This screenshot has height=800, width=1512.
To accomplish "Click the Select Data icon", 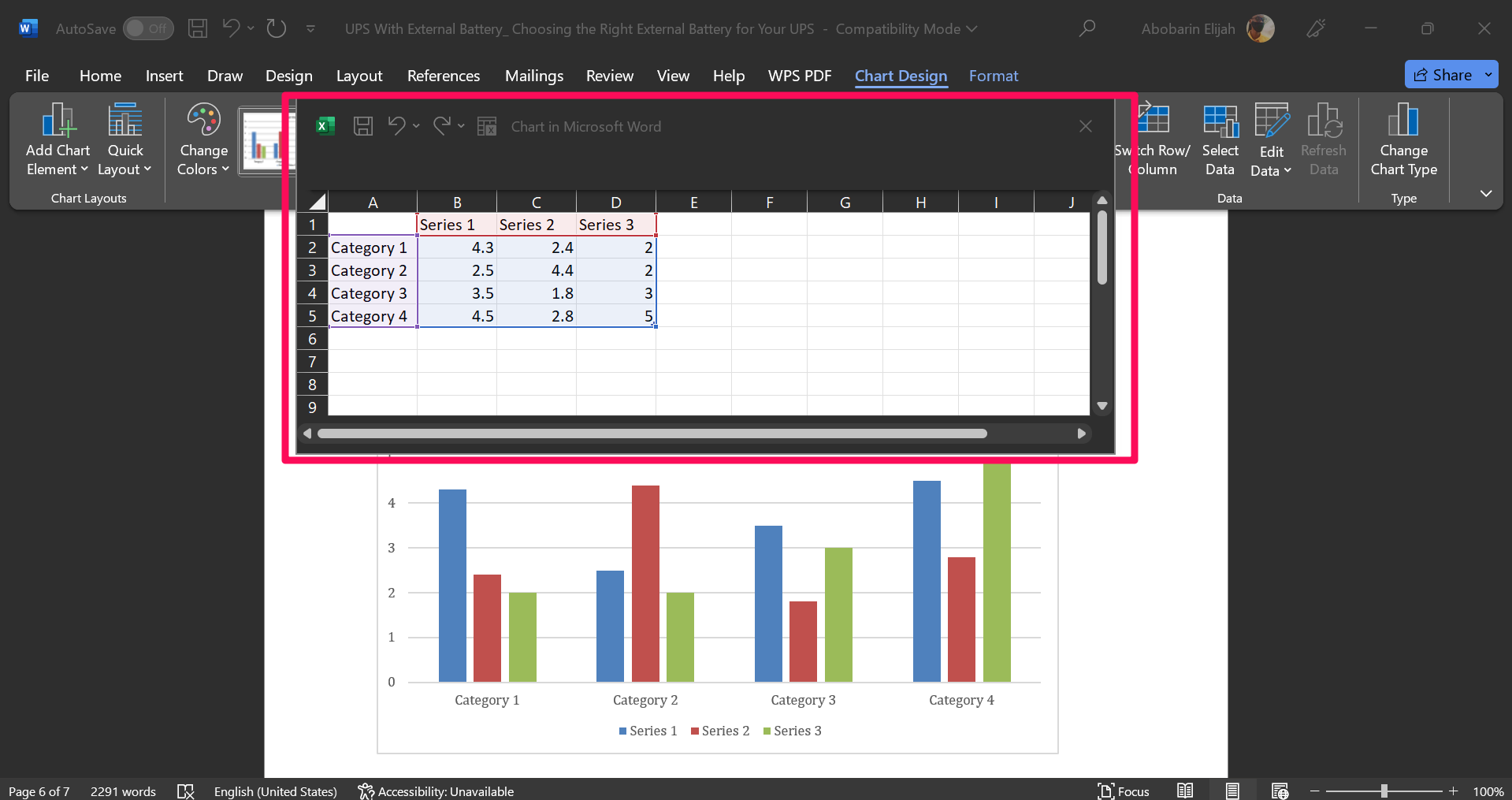I will [x=1219, y=138].
